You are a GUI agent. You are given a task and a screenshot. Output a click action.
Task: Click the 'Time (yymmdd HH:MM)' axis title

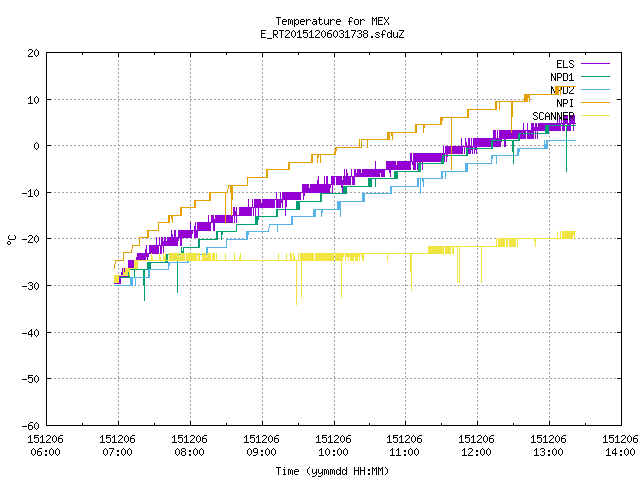click(332, 471)
